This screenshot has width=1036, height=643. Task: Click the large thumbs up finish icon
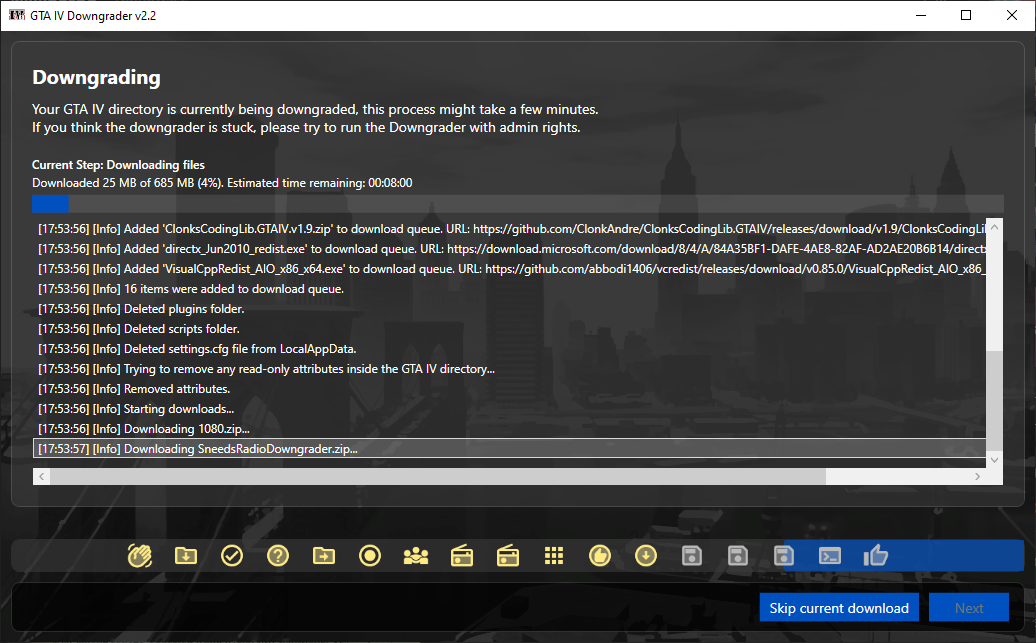pos(876,555)
